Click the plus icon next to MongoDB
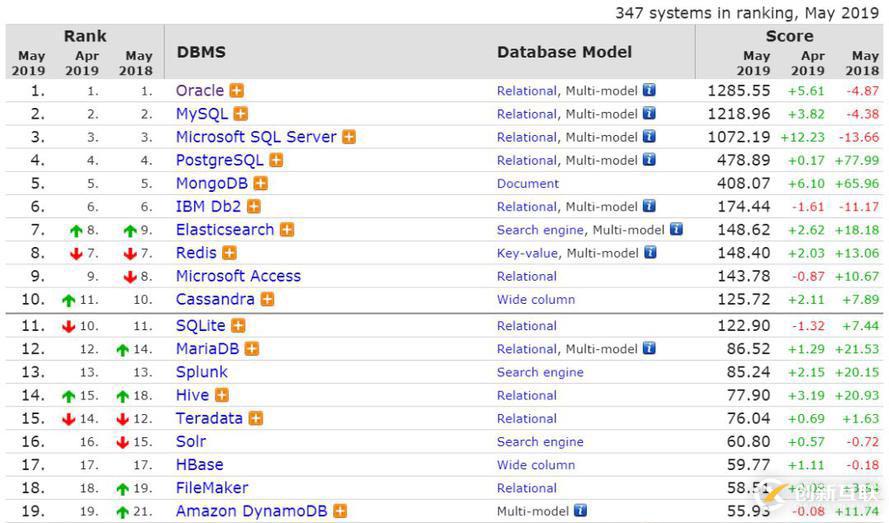Screen dimensions: 889x523 click(261, 183)
